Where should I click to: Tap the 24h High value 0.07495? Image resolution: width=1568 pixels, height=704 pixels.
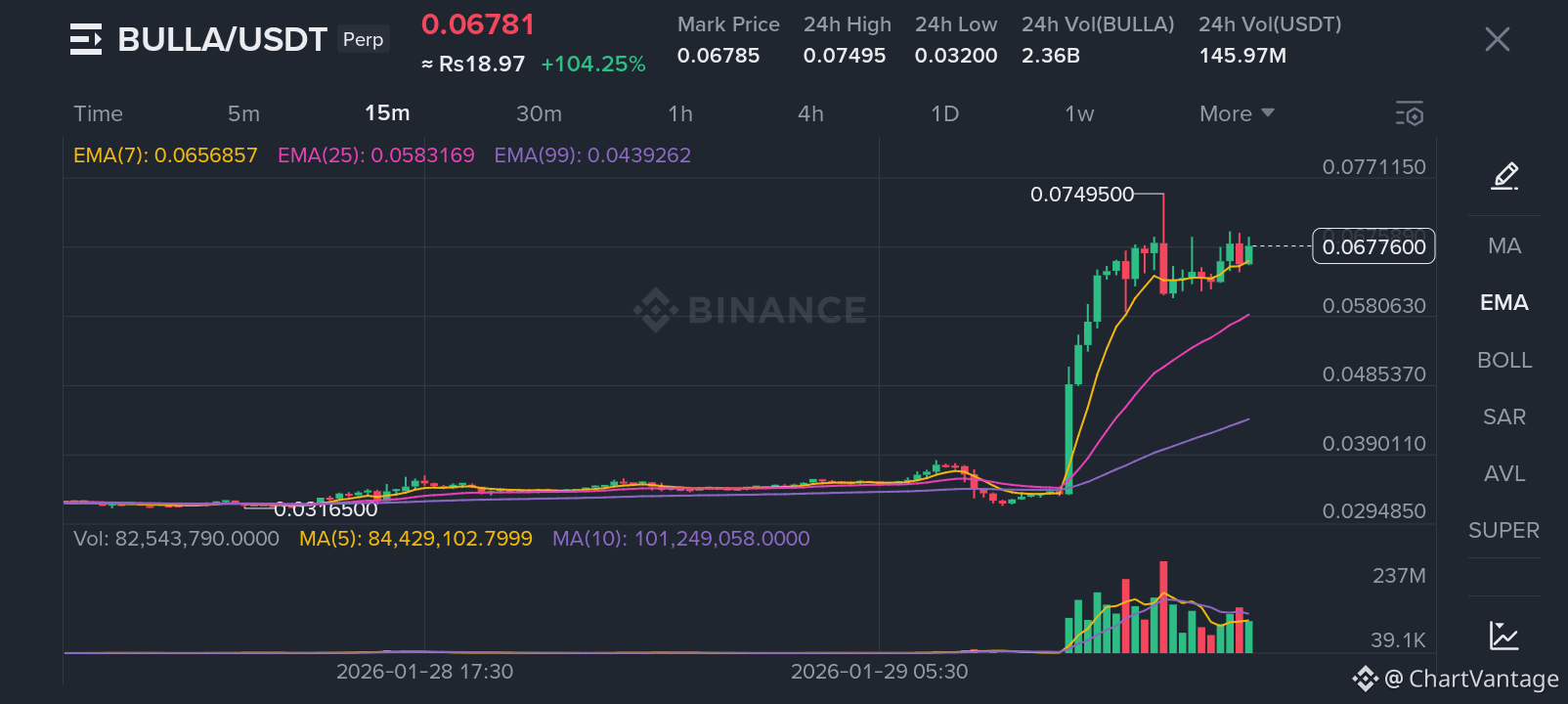pyautogui.click(x=845, y=56)
